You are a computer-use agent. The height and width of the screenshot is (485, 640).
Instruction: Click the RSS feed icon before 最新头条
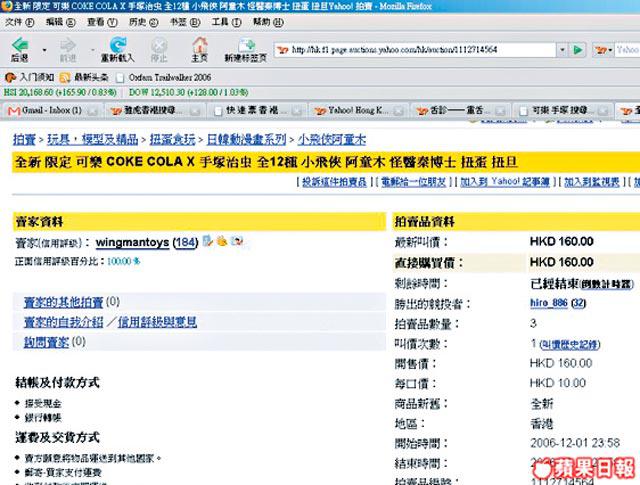(64, 78)
